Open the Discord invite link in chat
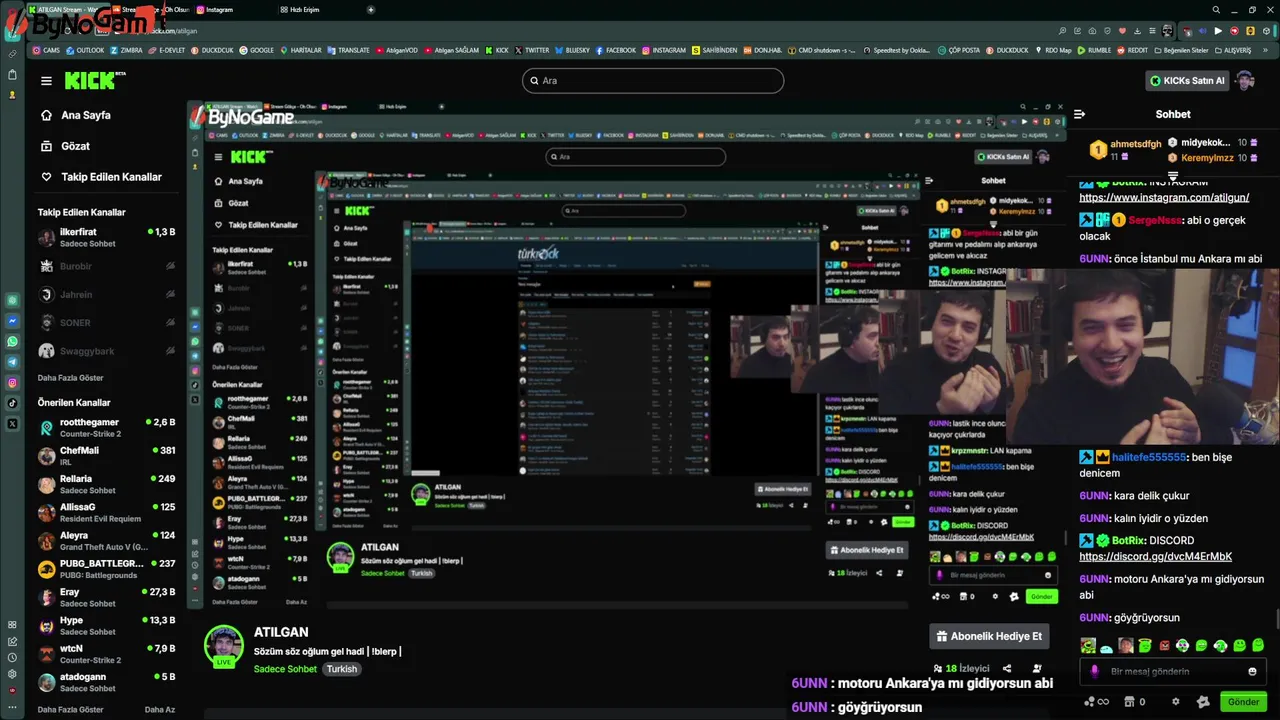 pyautogui.click(x=1155, y=556)
